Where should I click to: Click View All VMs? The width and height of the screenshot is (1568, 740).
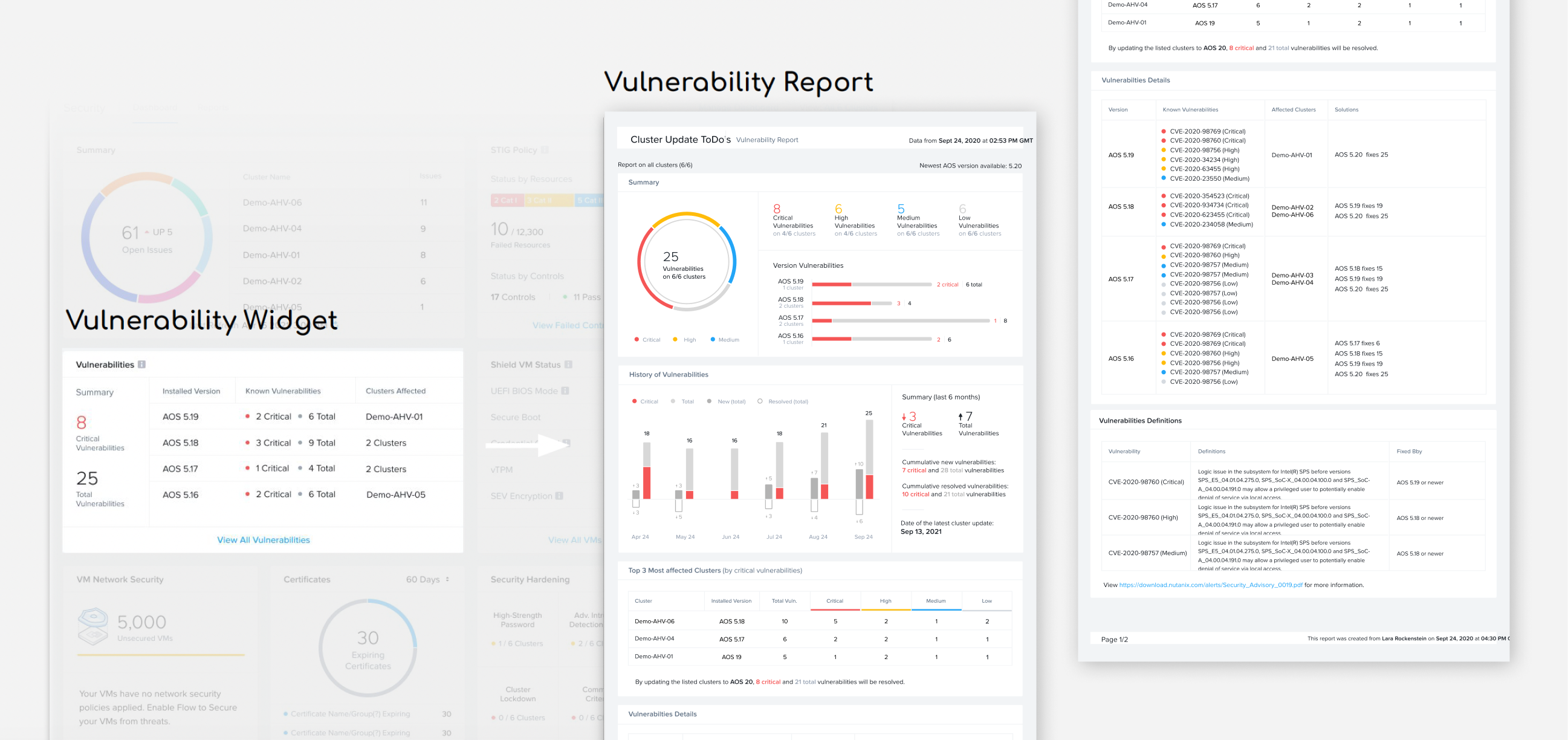(575, 540)
